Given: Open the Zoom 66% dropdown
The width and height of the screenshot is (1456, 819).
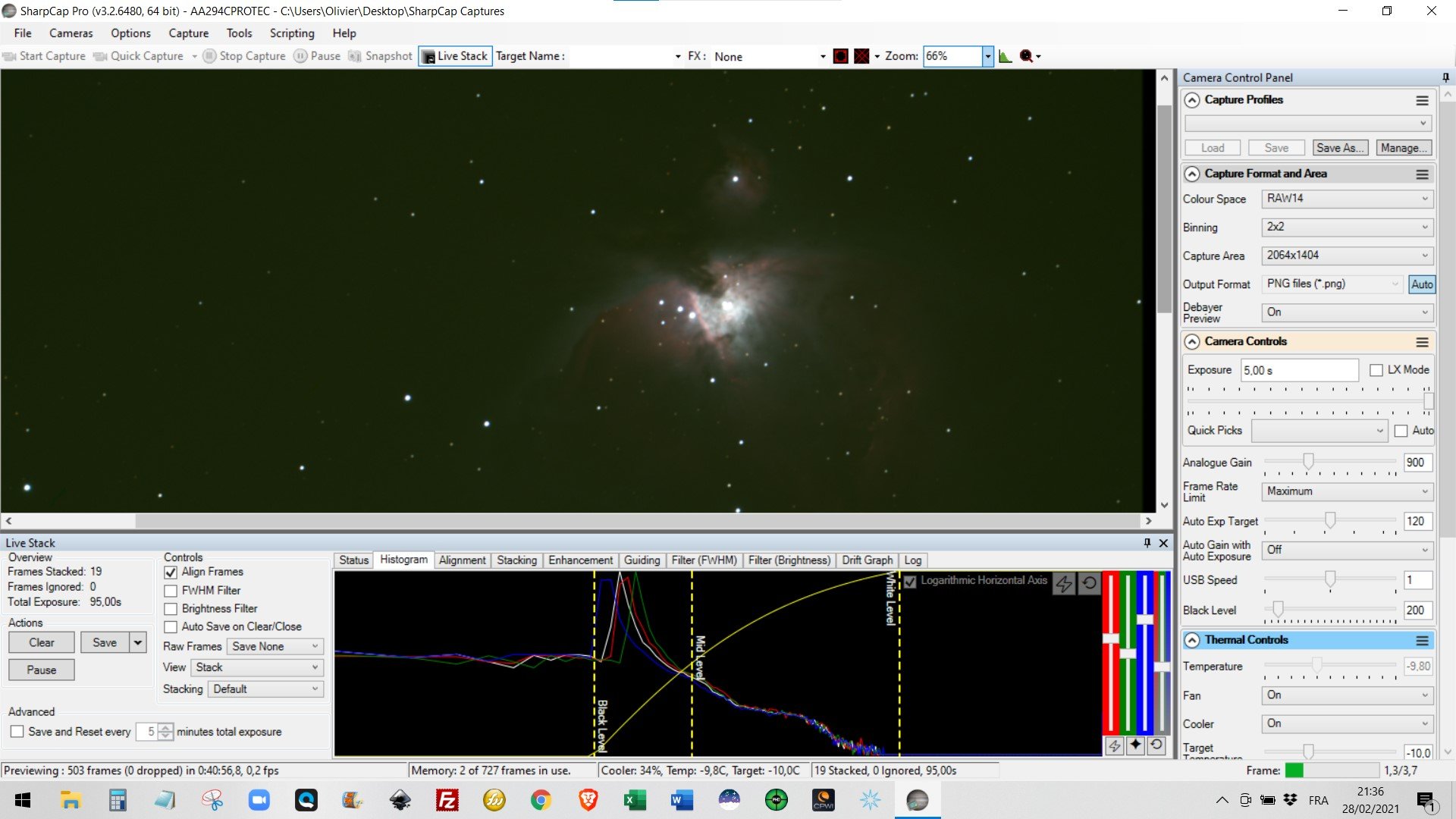Looking at the screenshot, I should [987, 56].
